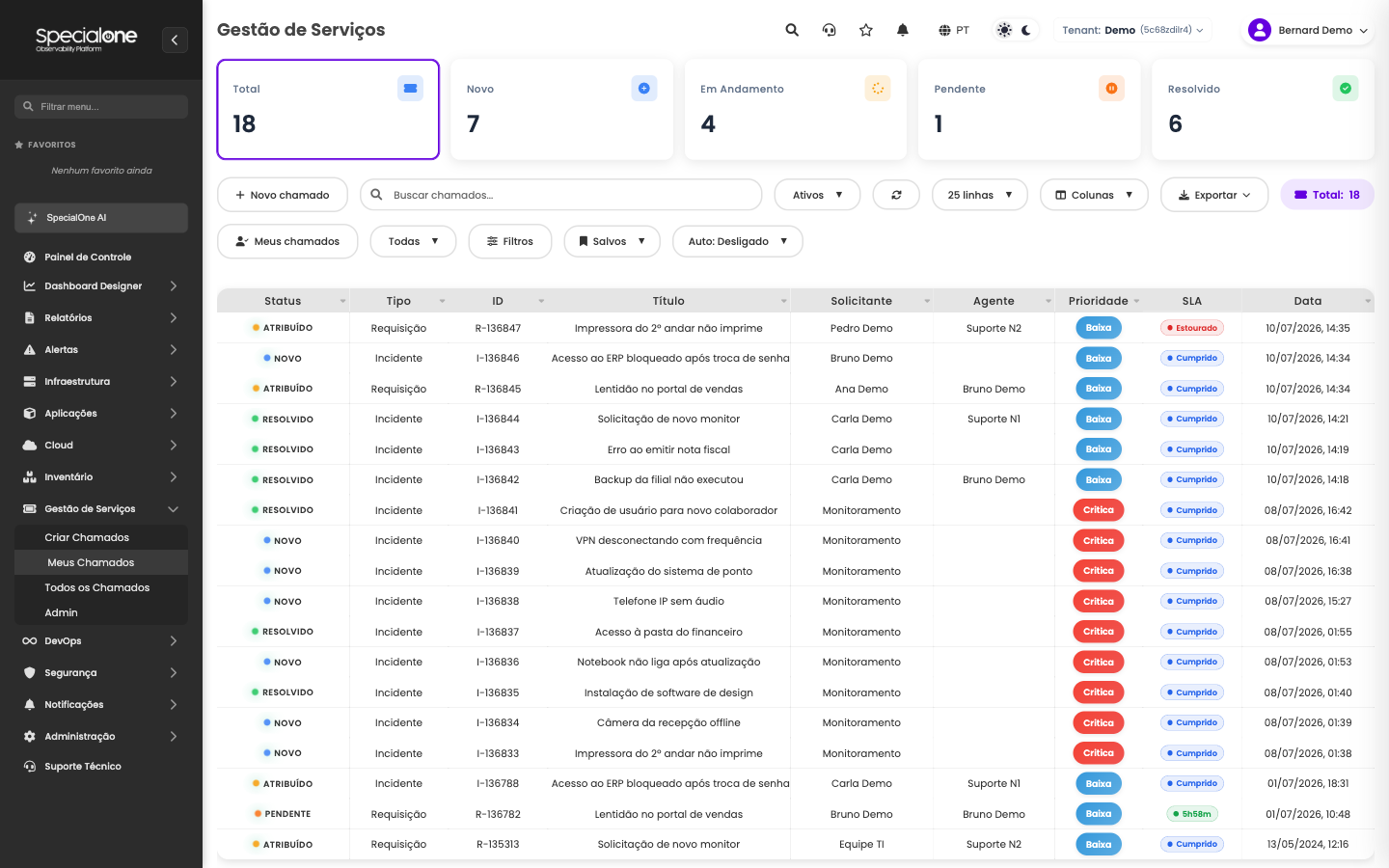Click the globe language icon
1389x868 pixels.
(944, 30)
